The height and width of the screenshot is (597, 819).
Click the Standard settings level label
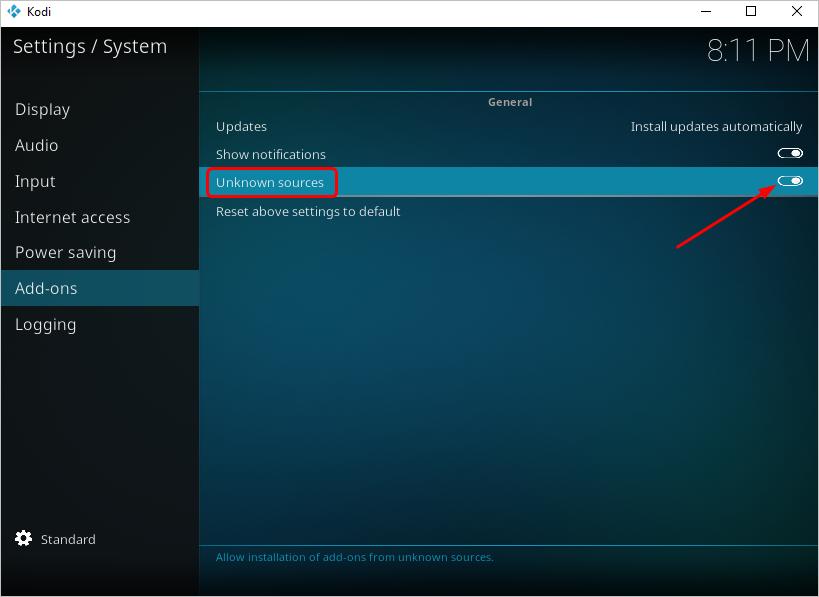(x=68, y=539)
